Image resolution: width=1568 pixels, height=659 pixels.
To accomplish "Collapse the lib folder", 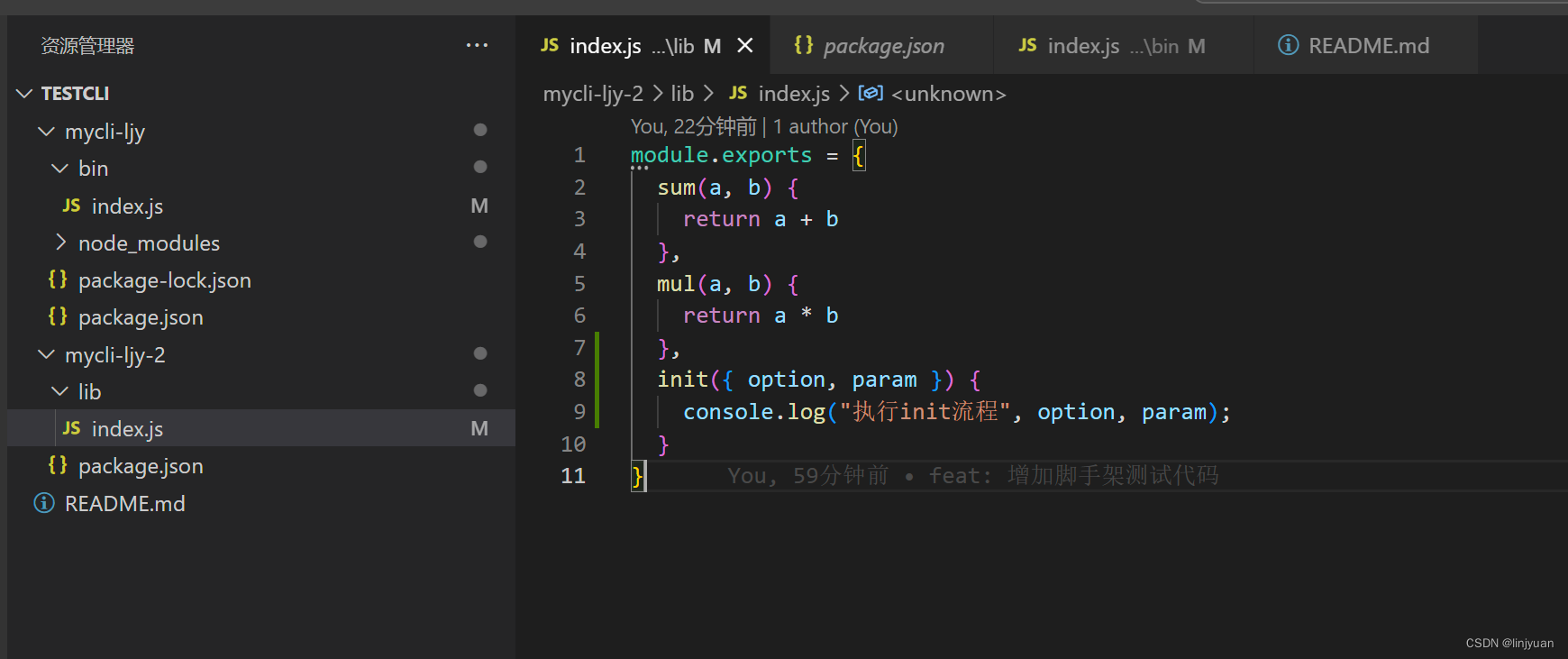I will click(x=59, y=392).
